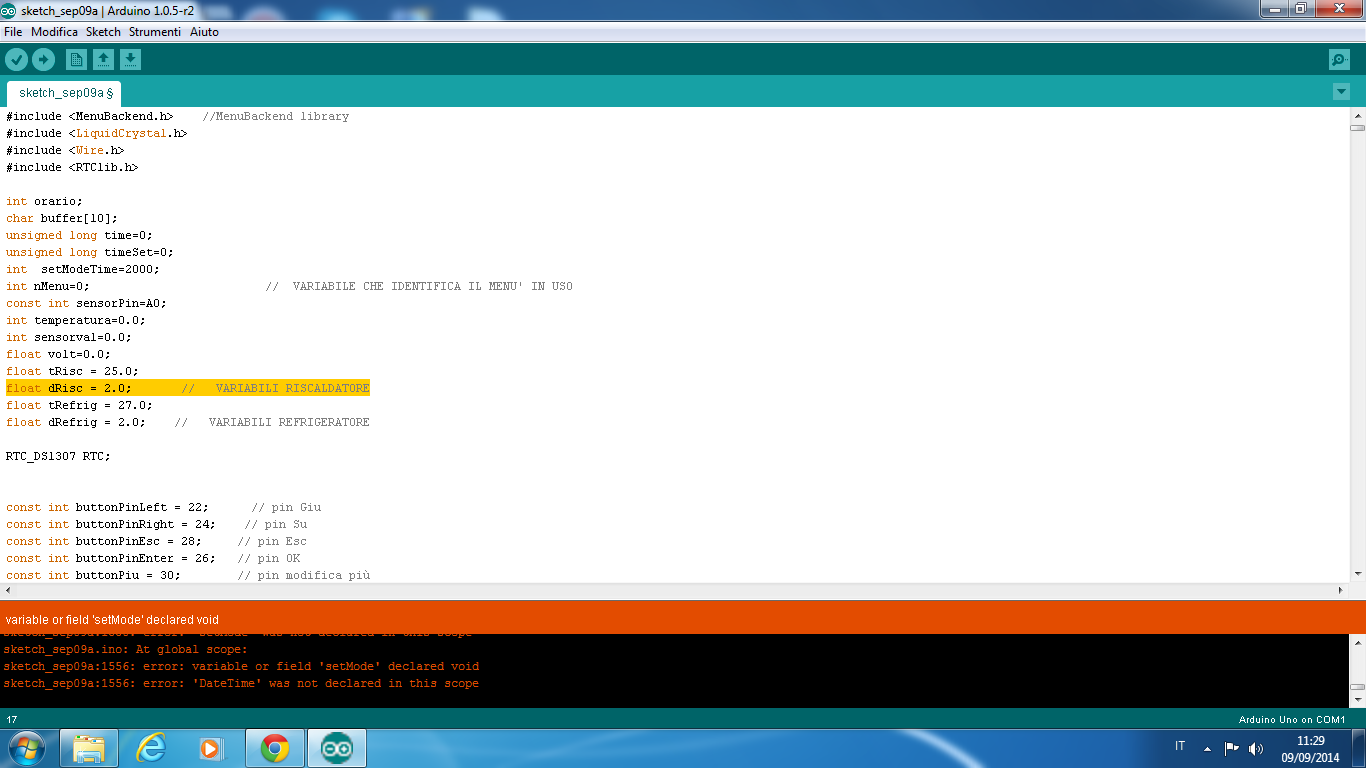Click orange error message bar text
1366x768 pixels.
click(x=112, y=620)
